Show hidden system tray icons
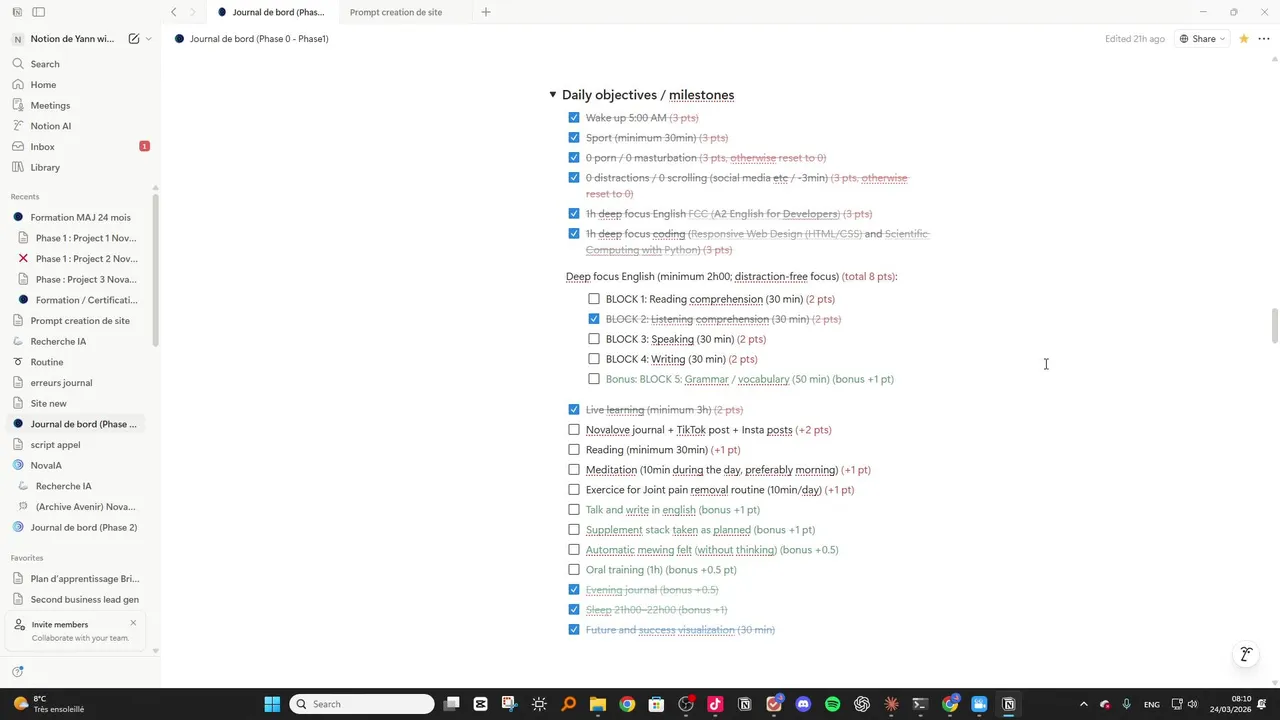 click(x=1084, y=704)
